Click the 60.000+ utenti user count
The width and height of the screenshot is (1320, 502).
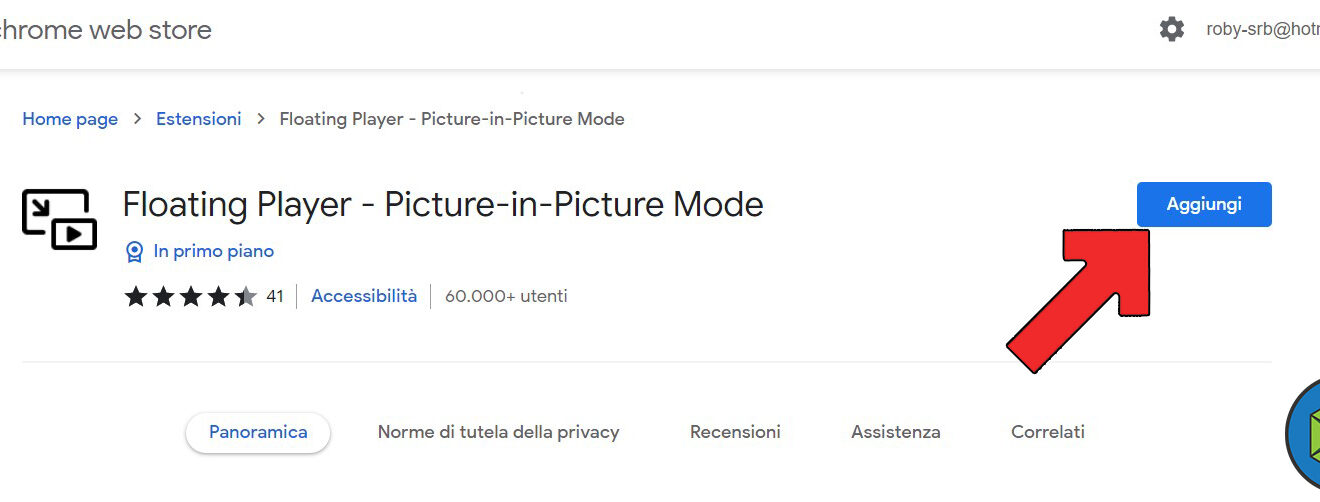tap(506, 296)
